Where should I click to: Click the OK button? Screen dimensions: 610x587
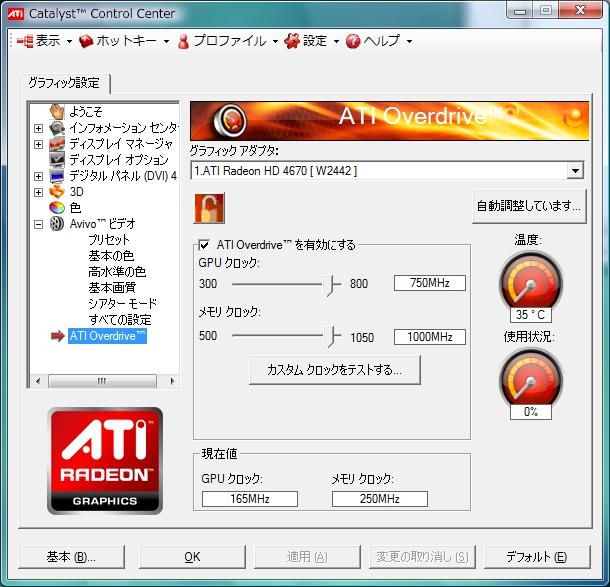(192, 557)
